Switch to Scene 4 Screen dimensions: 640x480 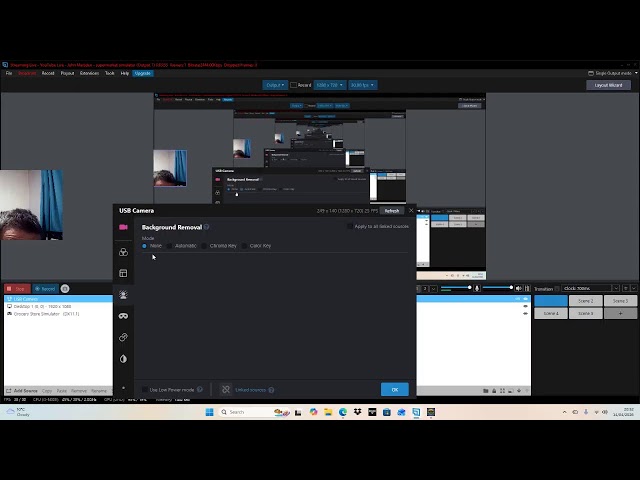click(551, 313)
